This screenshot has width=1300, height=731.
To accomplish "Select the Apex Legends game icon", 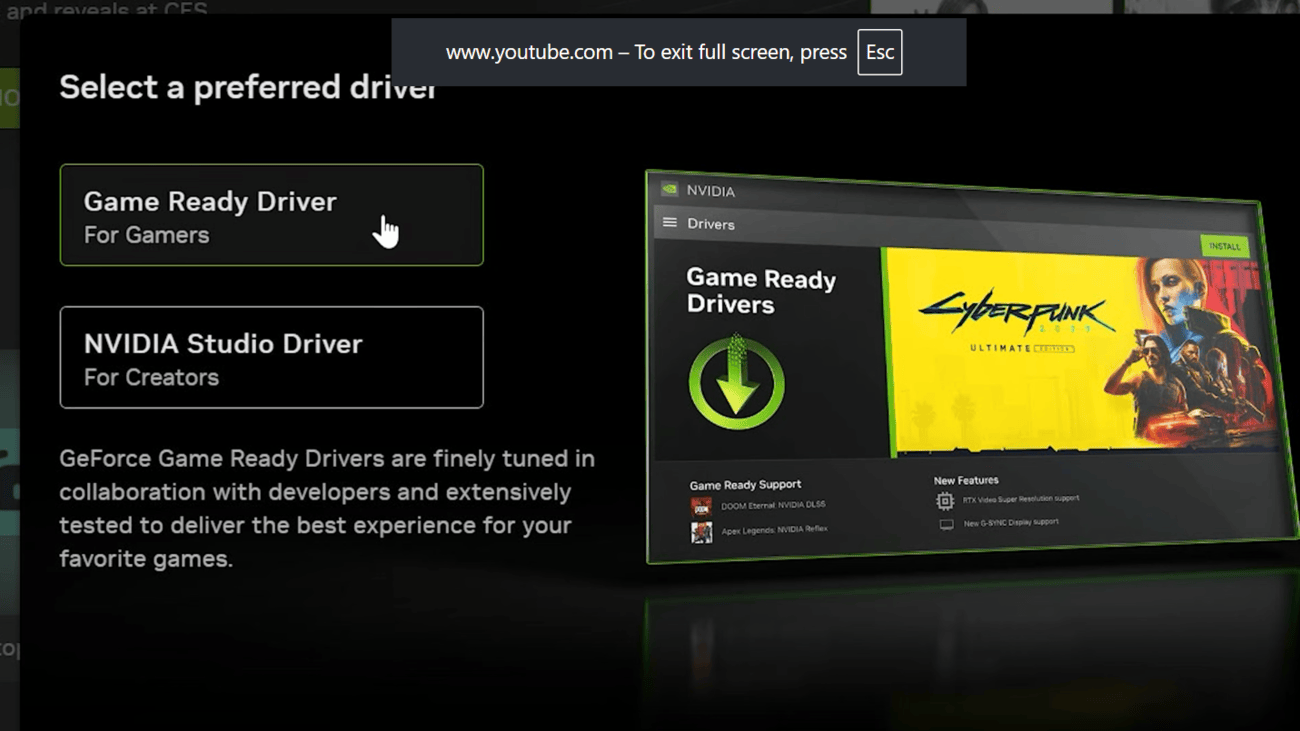I will [701, 531].
